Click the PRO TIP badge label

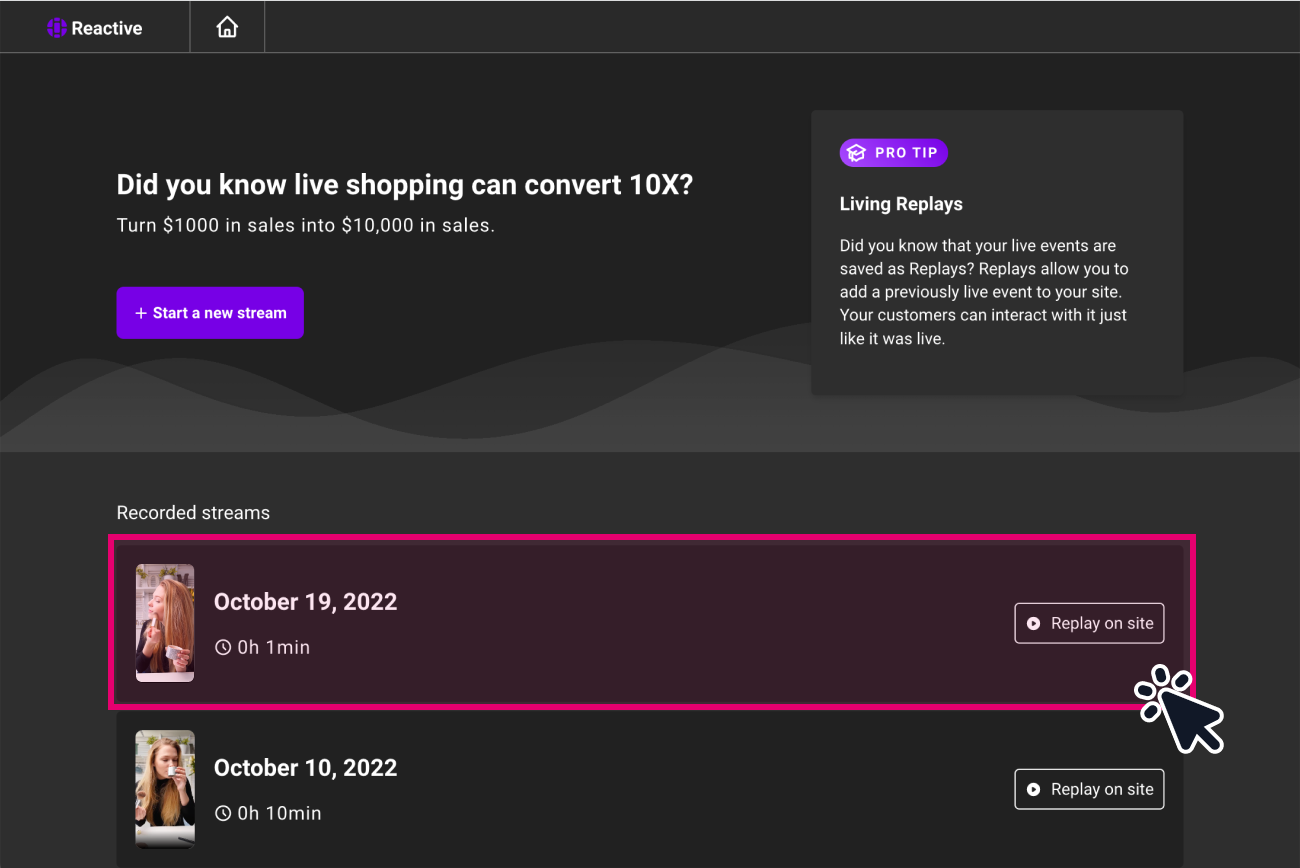point(906,153)
